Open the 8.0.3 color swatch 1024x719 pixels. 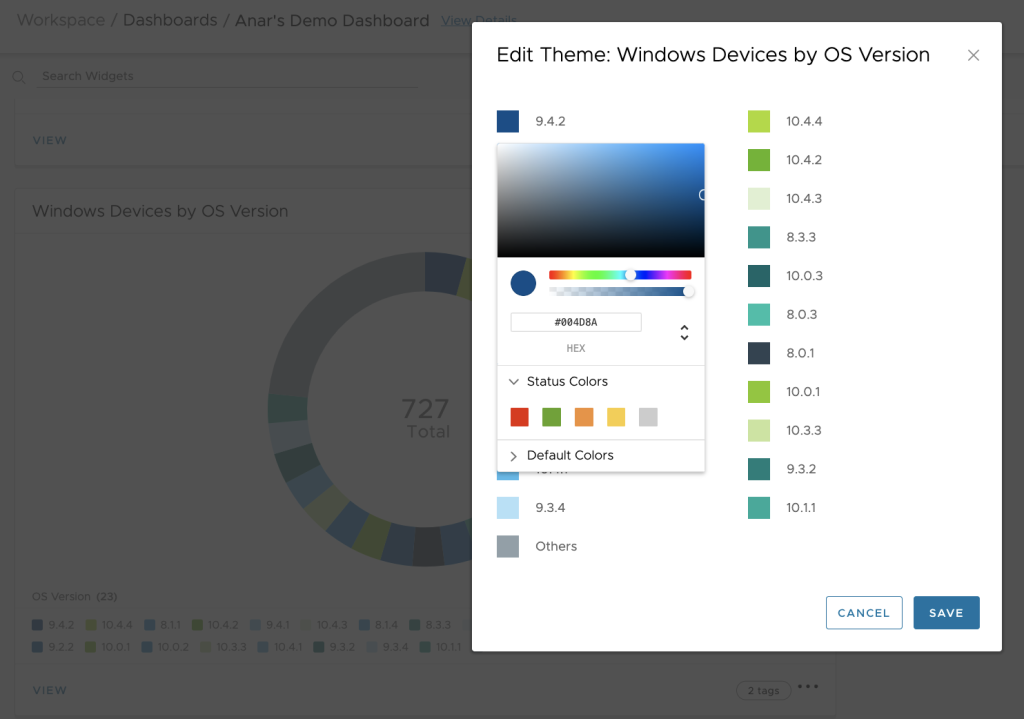[x=759, y=314]
